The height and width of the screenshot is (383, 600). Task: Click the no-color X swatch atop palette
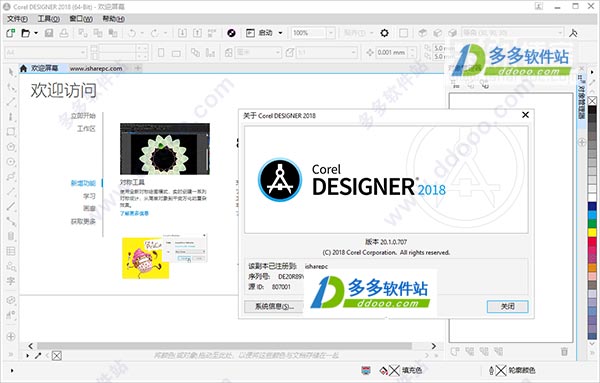click(592, 101)
